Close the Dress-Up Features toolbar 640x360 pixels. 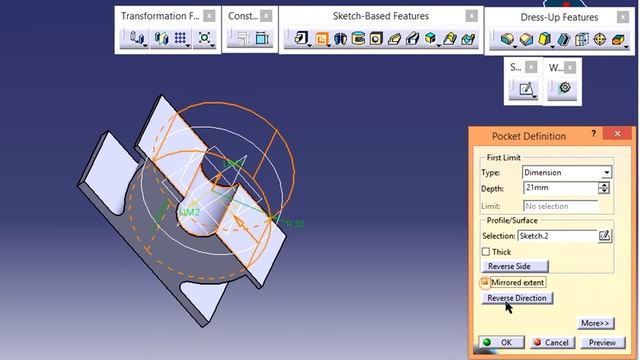622,17
